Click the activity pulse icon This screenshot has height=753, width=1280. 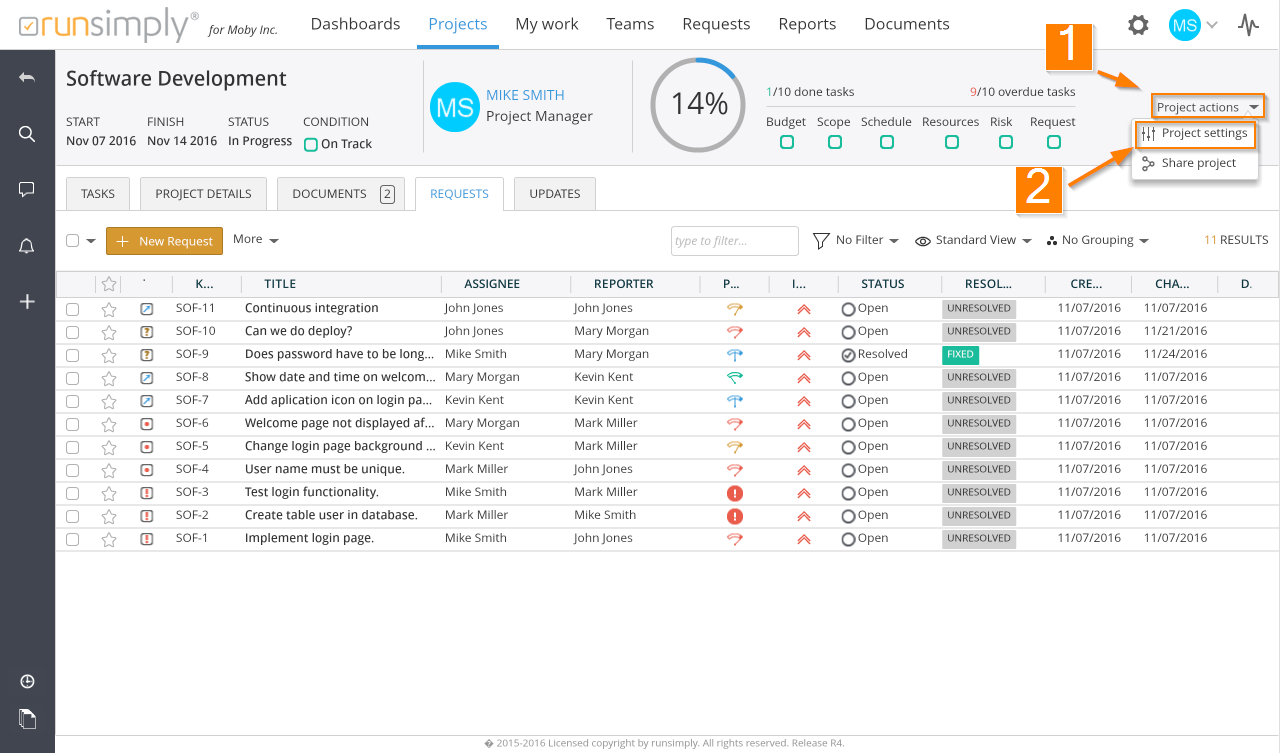pyautogui.click(x=1248, y=25)
